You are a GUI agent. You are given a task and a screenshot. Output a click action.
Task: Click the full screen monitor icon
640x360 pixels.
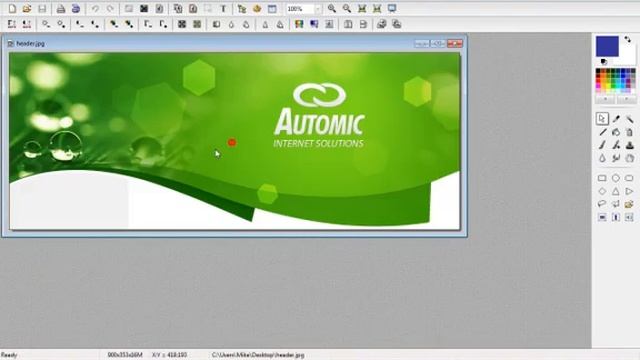392,9
